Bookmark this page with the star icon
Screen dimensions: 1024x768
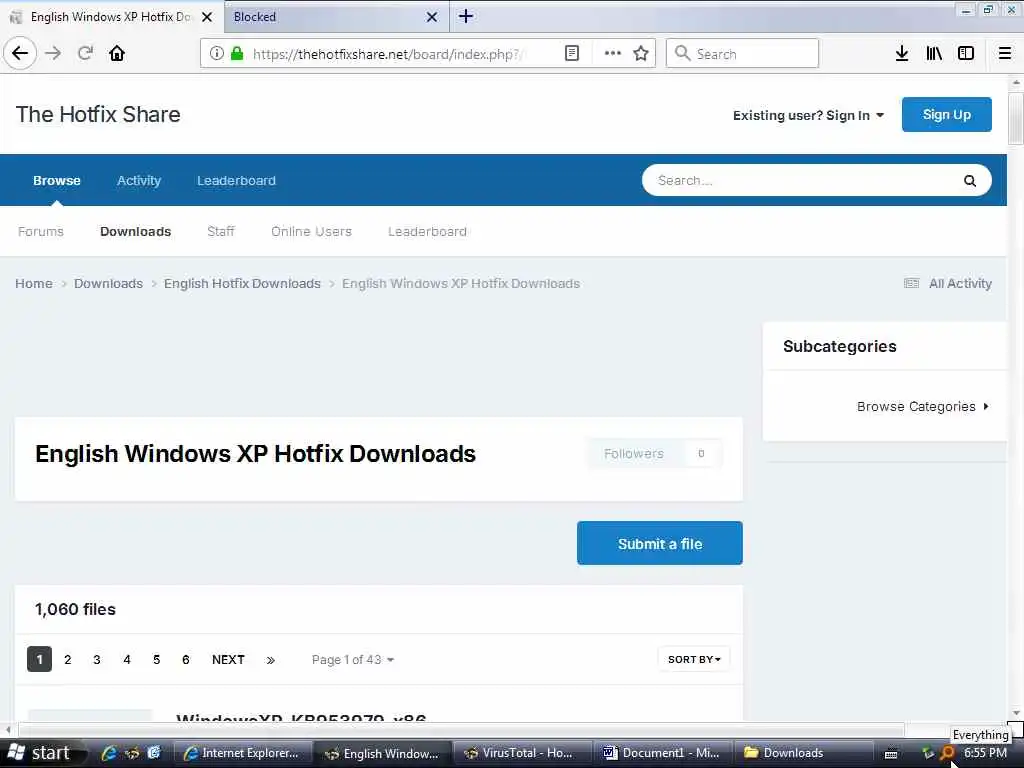tap(641, 53)
